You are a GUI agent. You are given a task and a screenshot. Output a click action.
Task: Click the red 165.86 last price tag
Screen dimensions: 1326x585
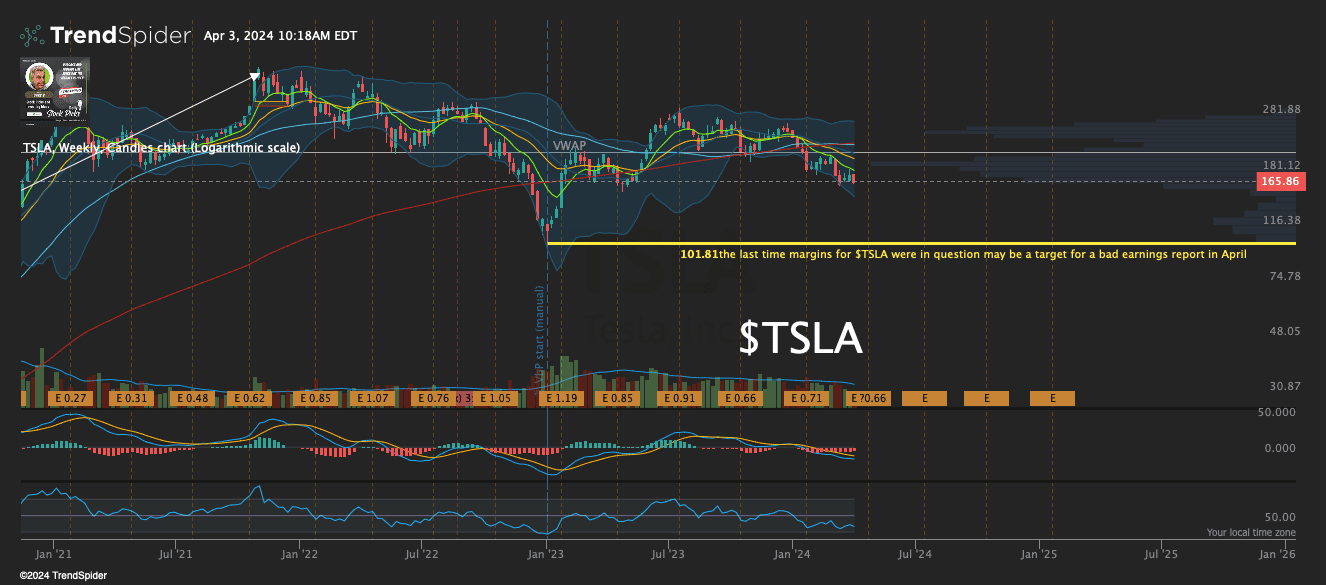(x=1283, y=181)
